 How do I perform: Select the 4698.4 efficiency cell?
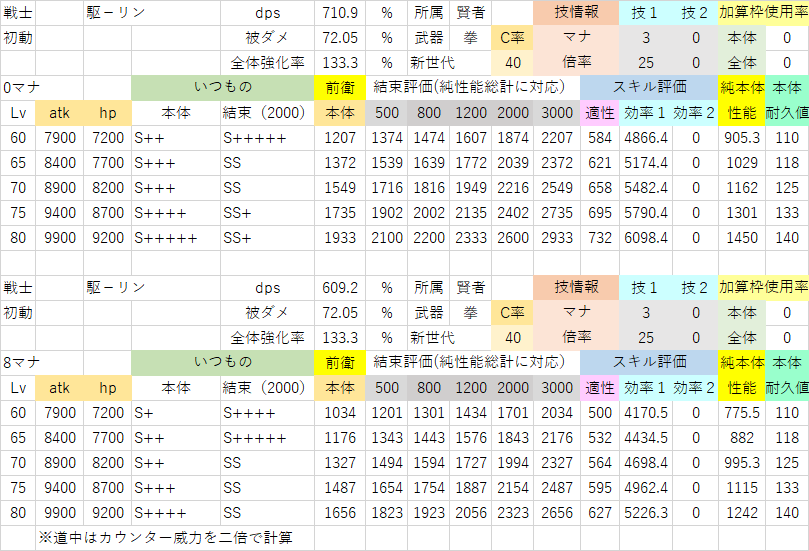[x=645, y=463]
